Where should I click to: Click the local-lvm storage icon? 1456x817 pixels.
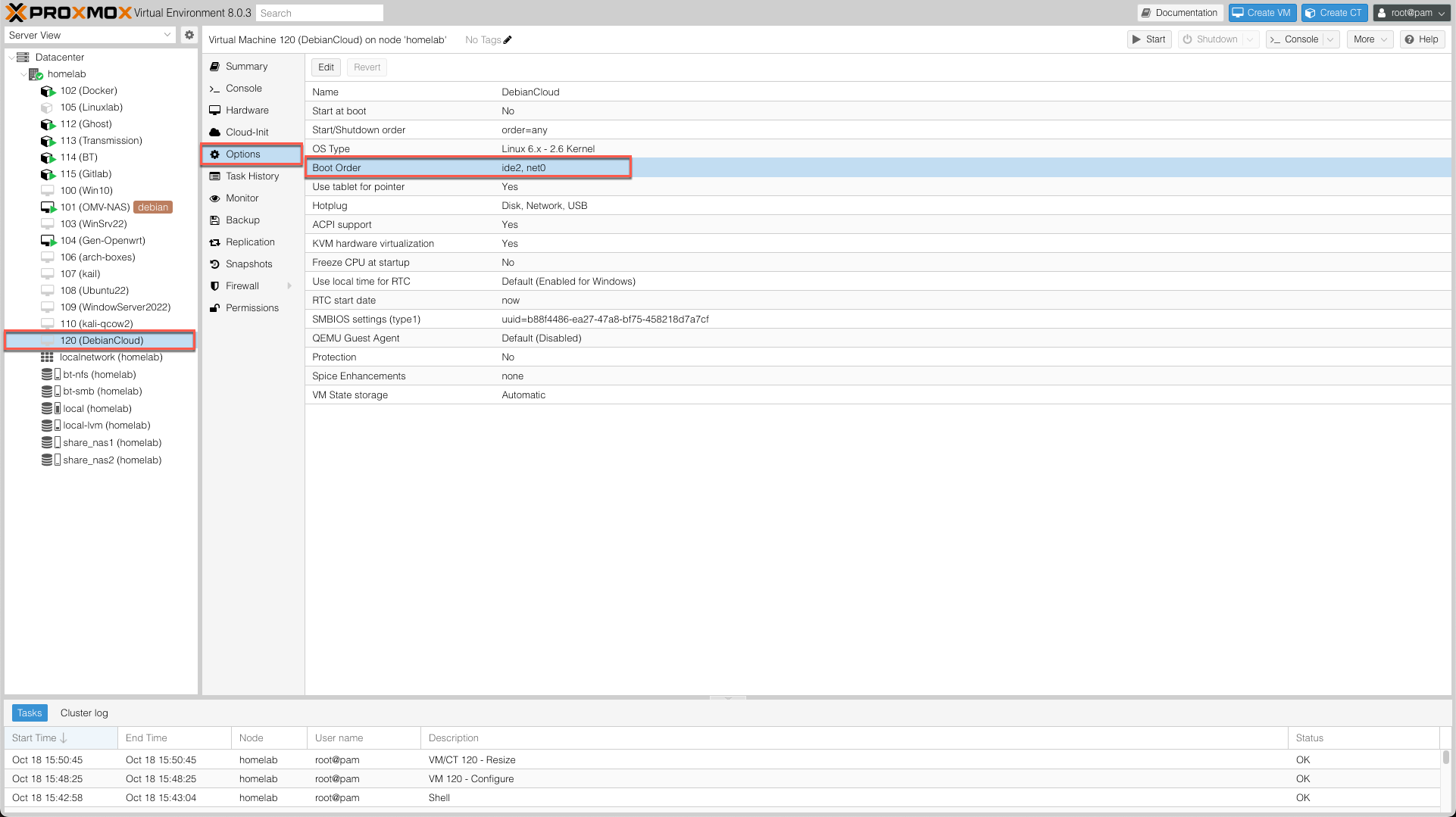(51, 426)
